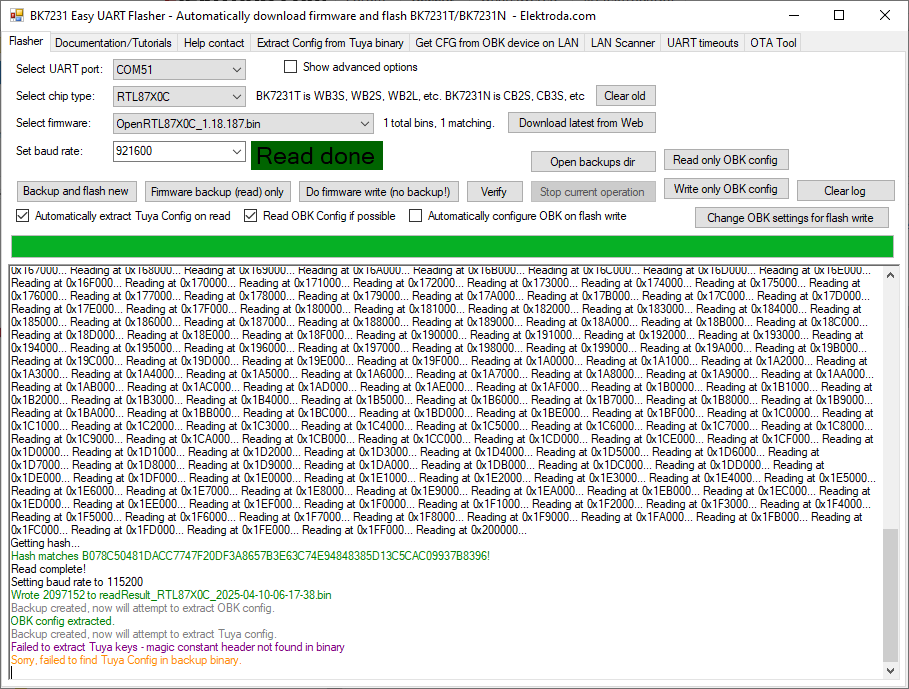Minimize the flasher window
Screen dimensions: 909x689
tap(794, 16)
